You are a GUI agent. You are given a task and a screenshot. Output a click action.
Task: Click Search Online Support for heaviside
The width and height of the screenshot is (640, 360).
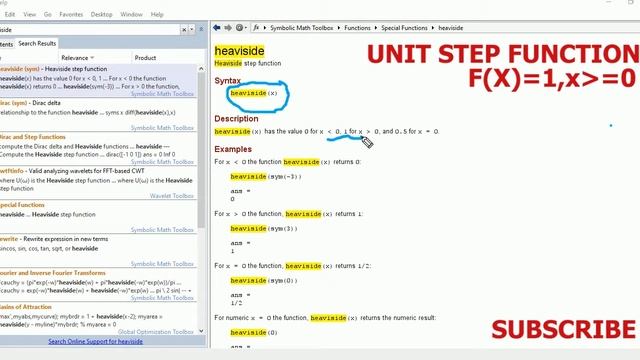point(96,341)
